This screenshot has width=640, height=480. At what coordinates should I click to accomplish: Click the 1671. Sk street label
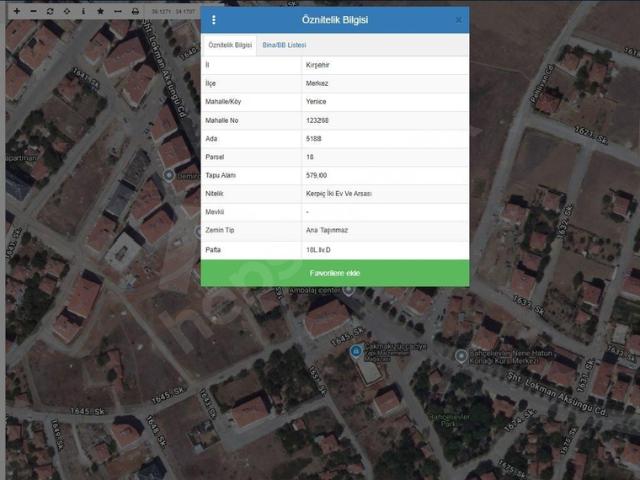[x=591, y=135]
